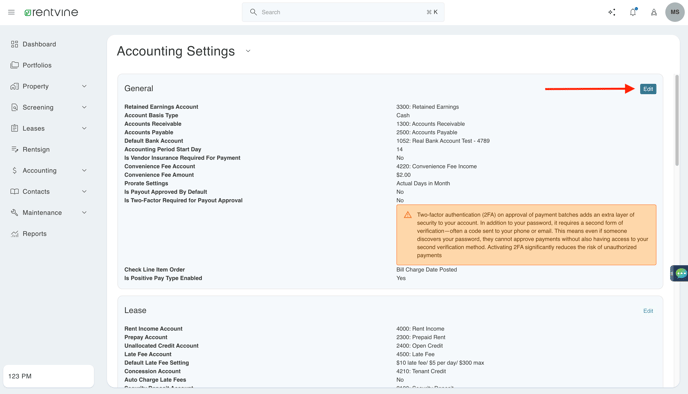Viewport: 688px width, 394px height.
Task: Open the notifications bell
Action: point(633,12)
